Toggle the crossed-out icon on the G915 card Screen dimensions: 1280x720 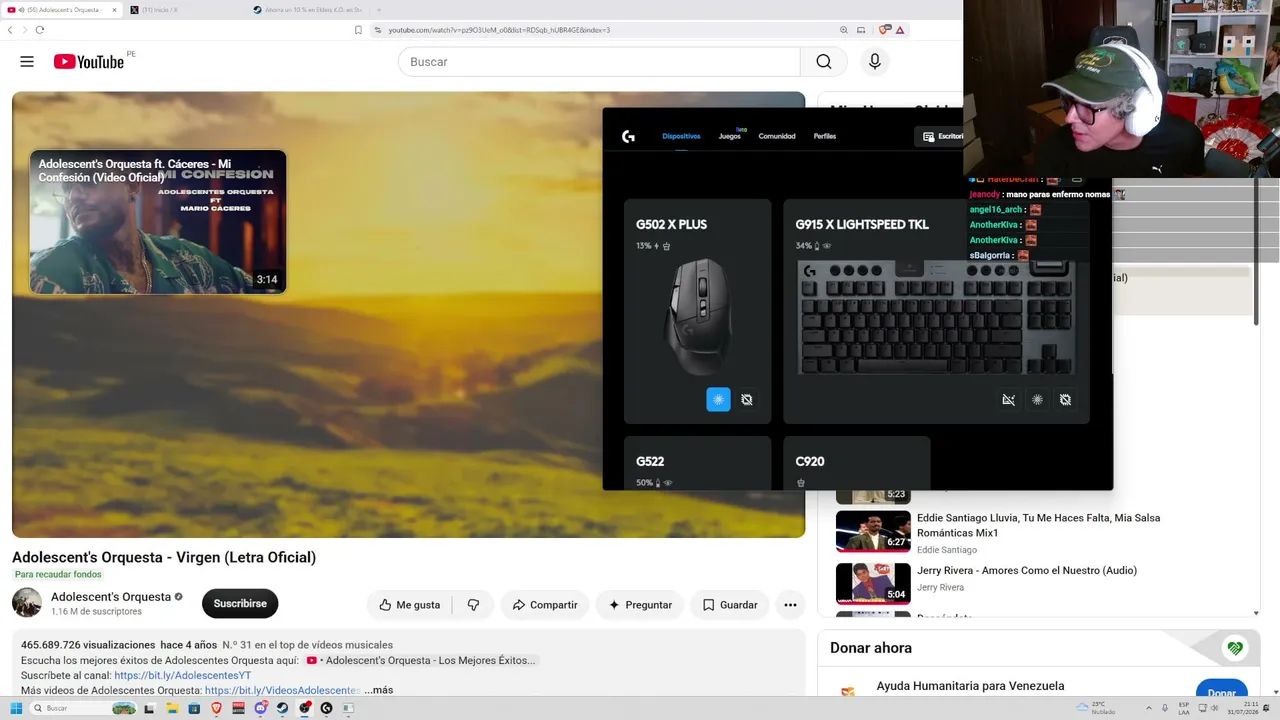(x=1008, y=400)
